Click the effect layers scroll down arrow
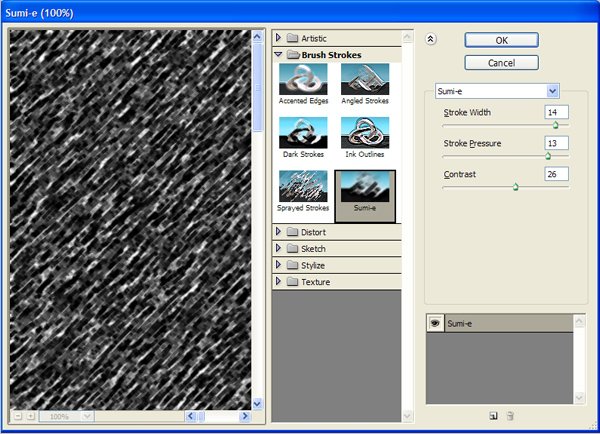Image resolution: width=600 pixels, height=434 pixels. [x=579, y=398]
